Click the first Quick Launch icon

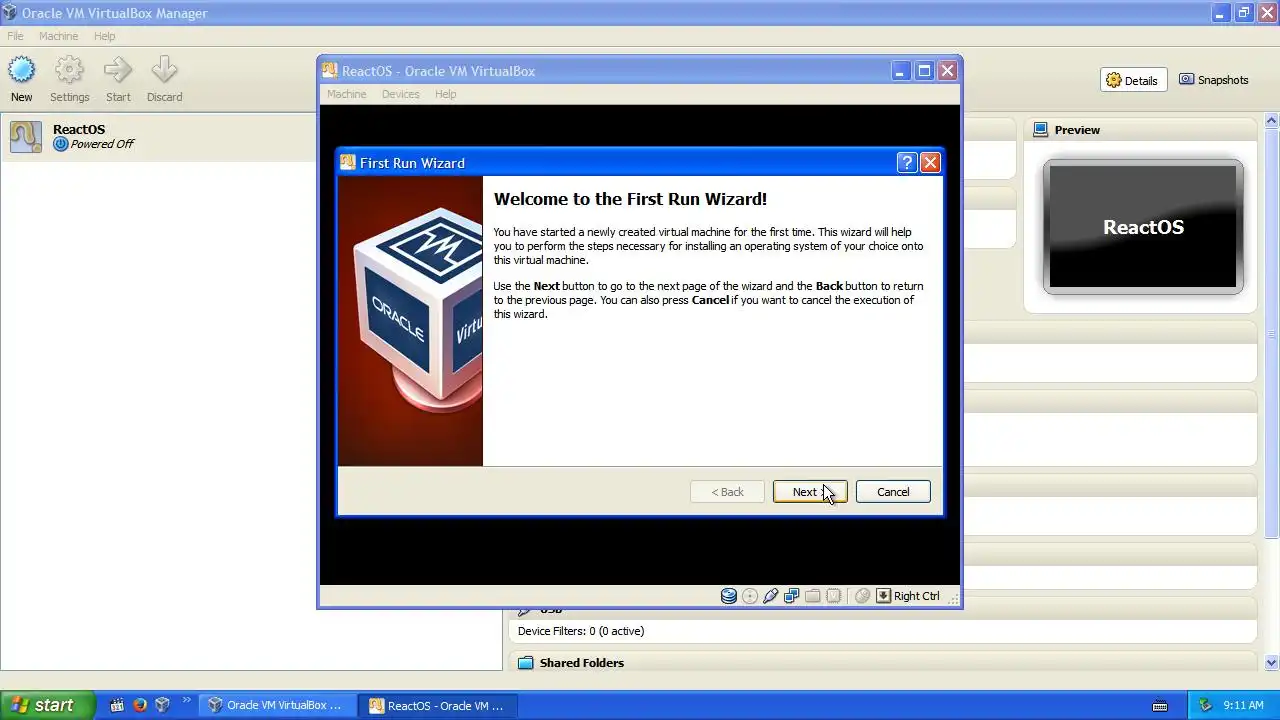tap(117, 705)
